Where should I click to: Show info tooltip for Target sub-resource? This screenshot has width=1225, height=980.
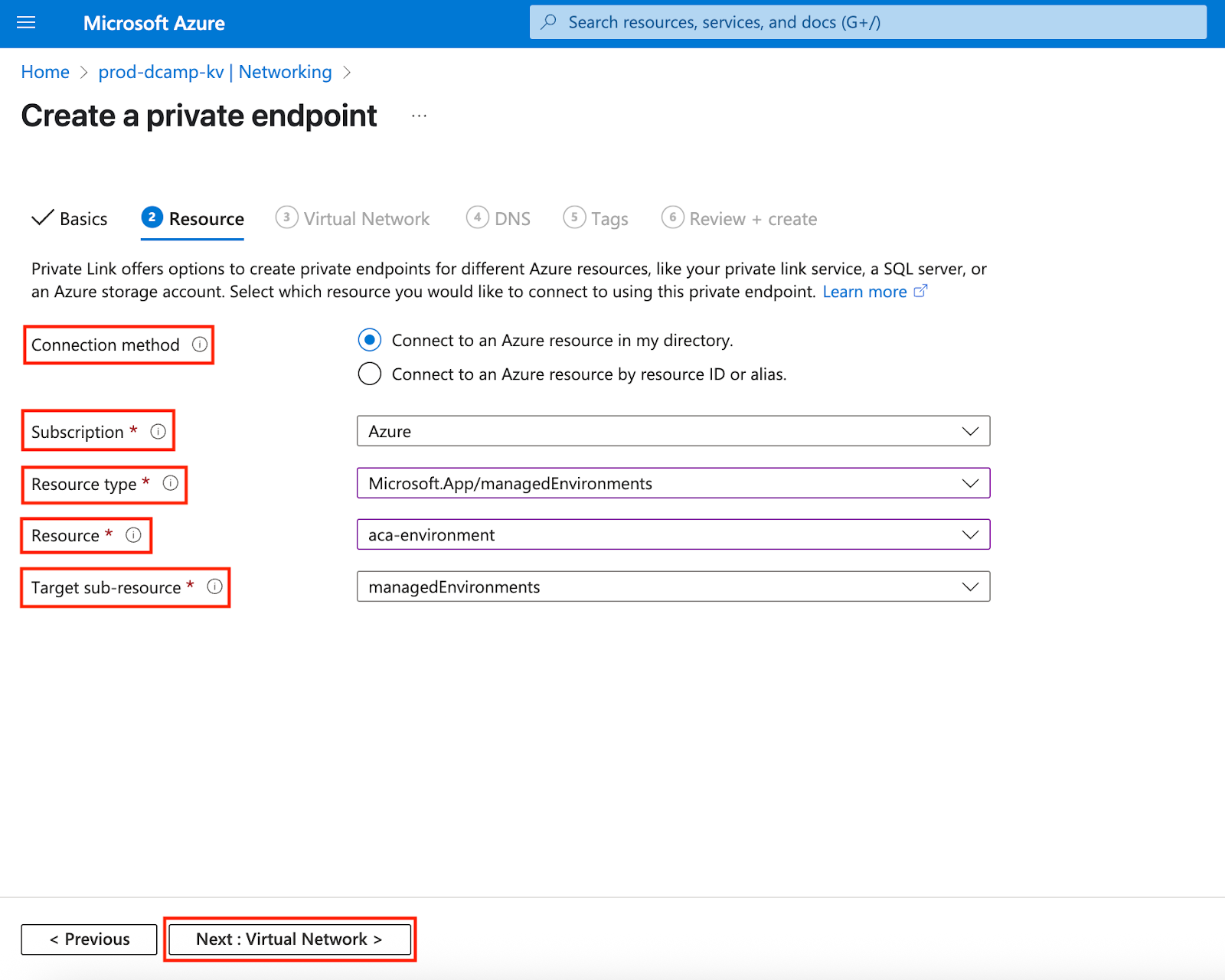pos(215,586)
